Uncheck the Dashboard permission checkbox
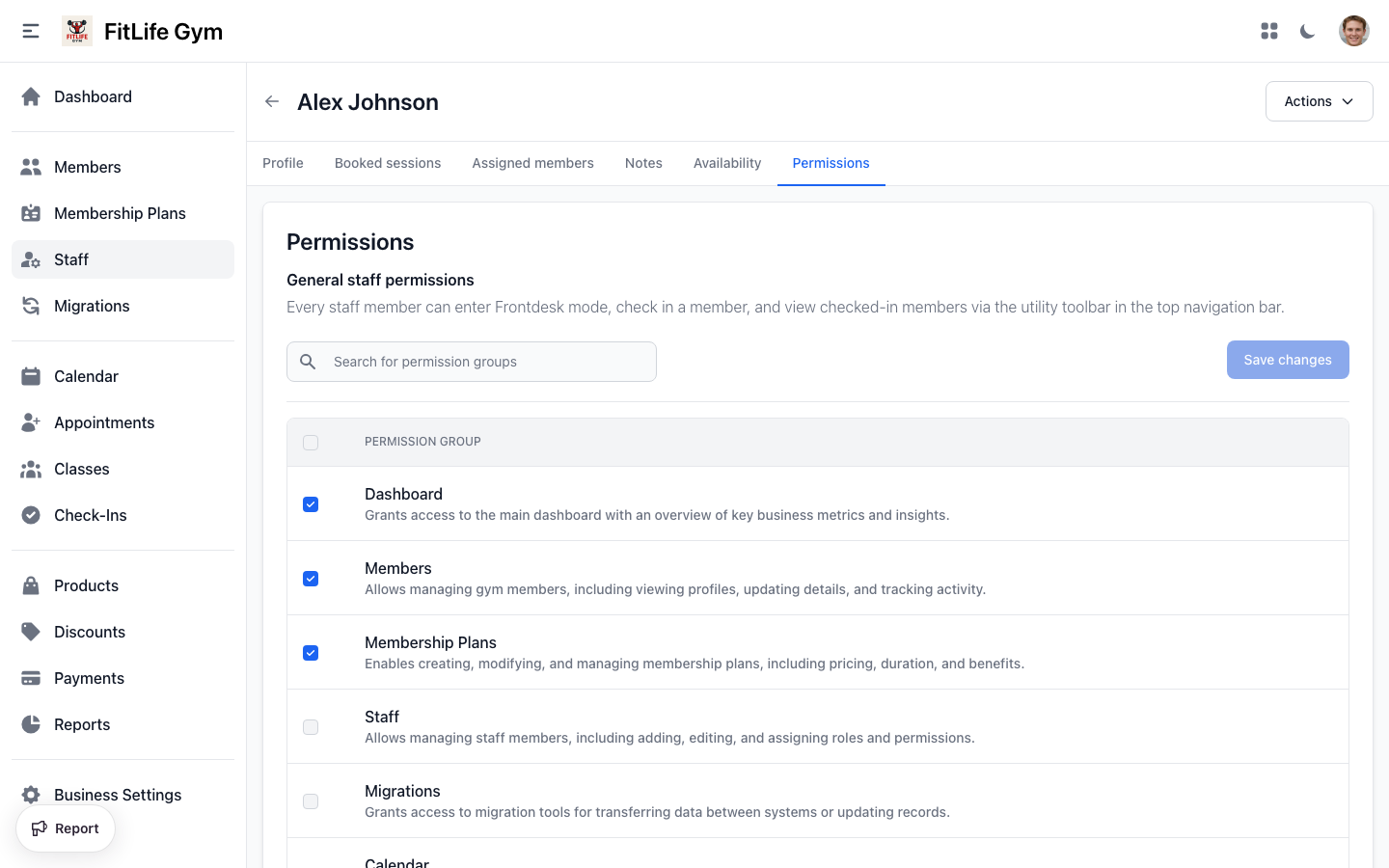This screenshot has height=868, width=1389. click(311, 503)
